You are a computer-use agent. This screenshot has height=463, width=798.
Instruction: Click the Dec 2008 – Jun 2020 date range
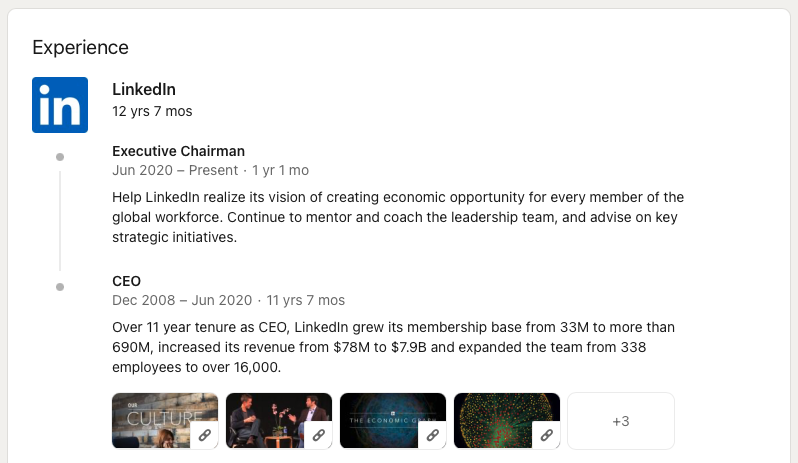(184, 300)
